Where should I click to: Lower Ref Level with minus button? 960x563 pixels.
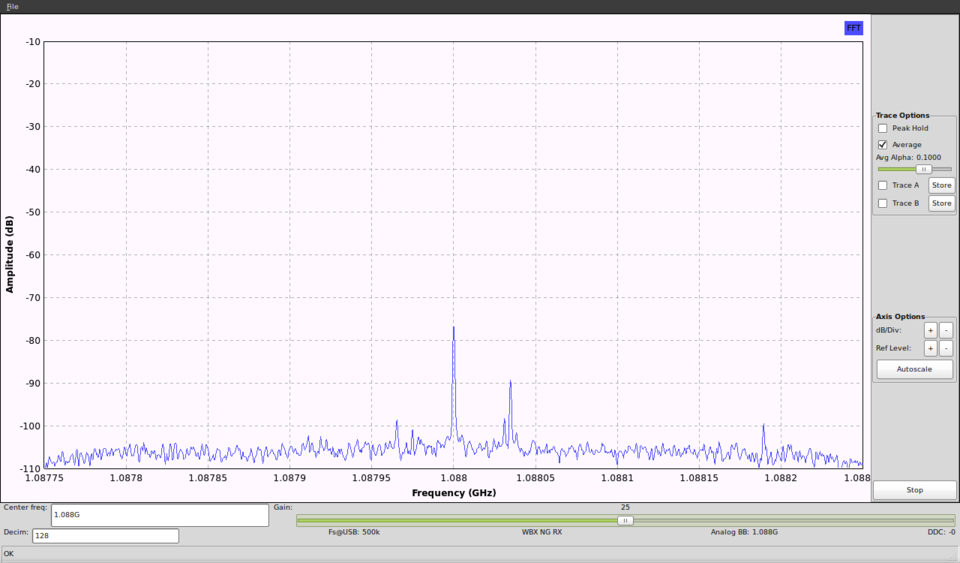[946, 348]
